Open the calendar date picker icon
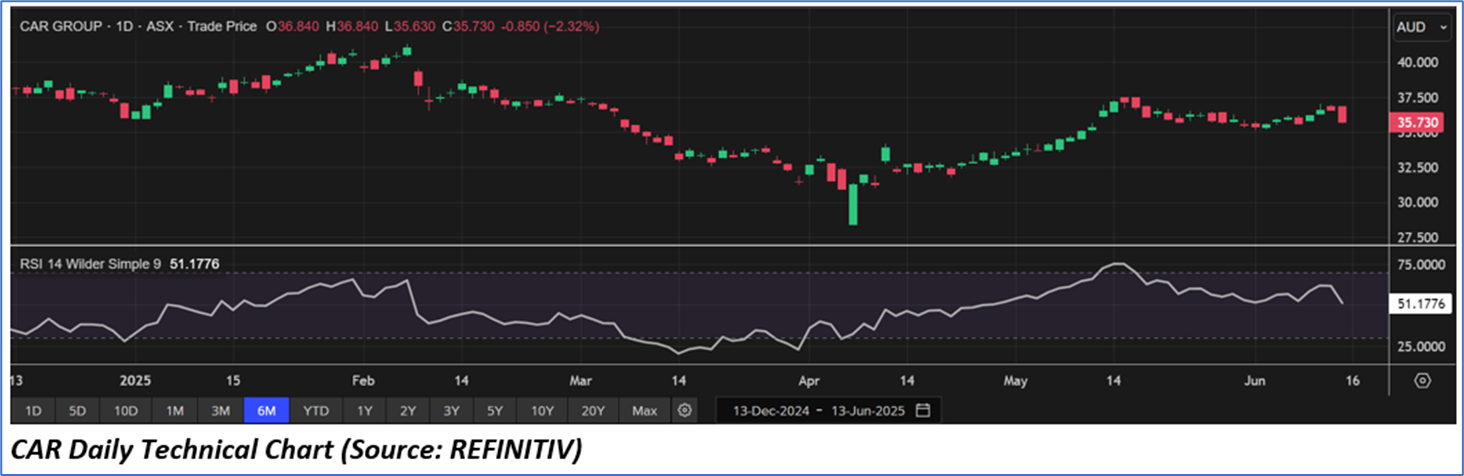 click(x=923, y=411)
